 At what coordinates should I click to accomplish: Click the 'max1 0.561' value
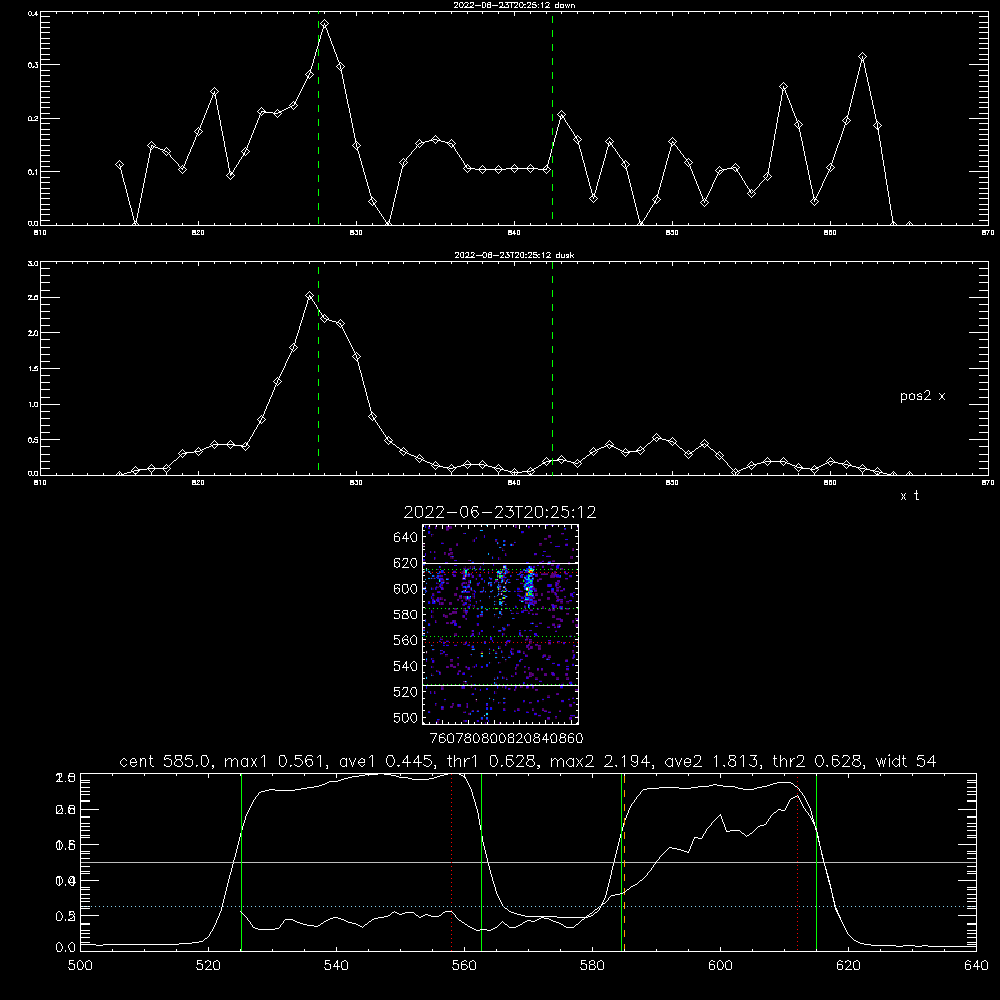(273, 761)
